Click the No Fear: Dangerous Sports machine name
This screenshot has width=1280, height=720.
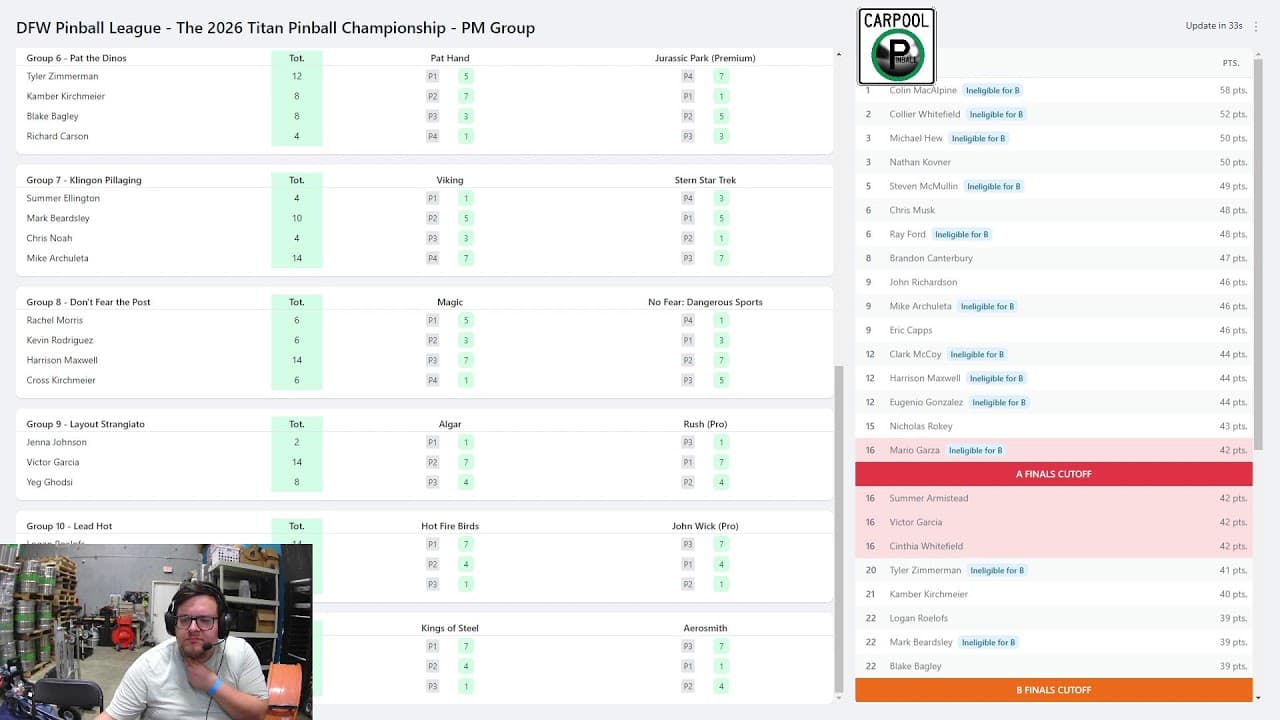pyautogui.click(x=705, y=302)
